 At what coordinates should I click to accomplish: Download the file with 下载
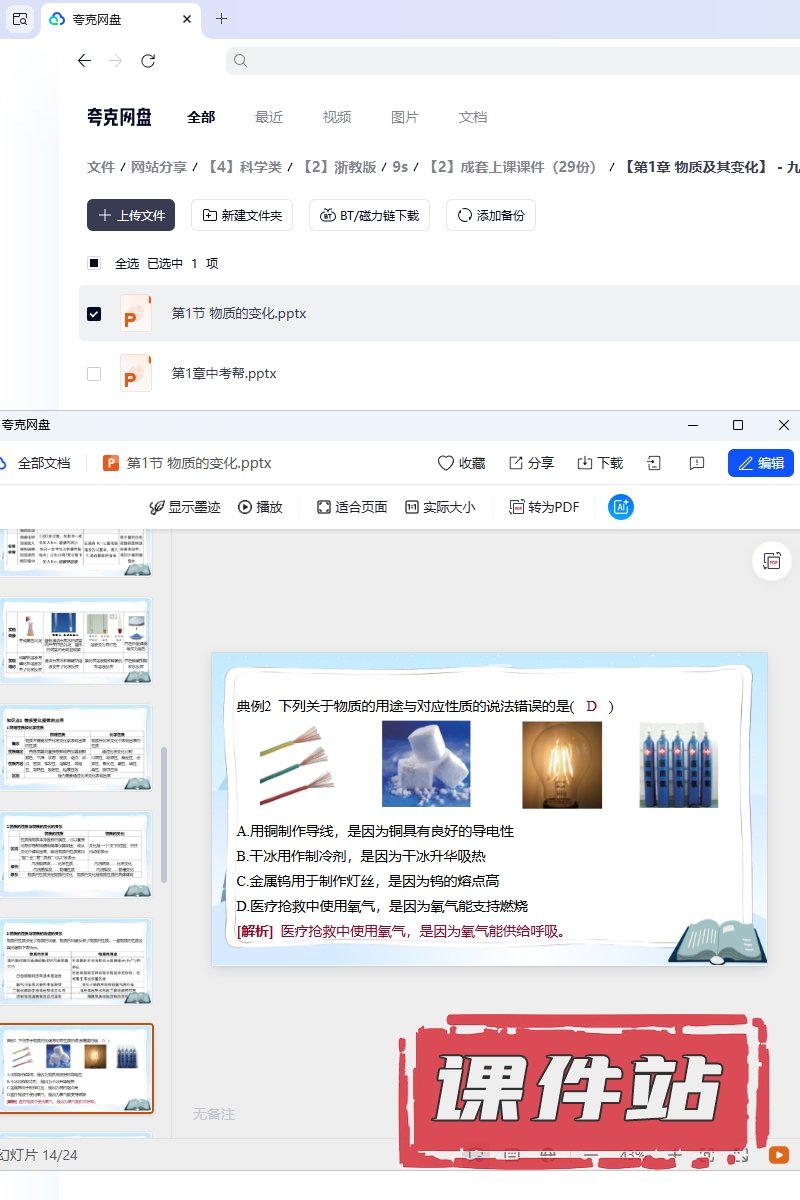[600, 463]
